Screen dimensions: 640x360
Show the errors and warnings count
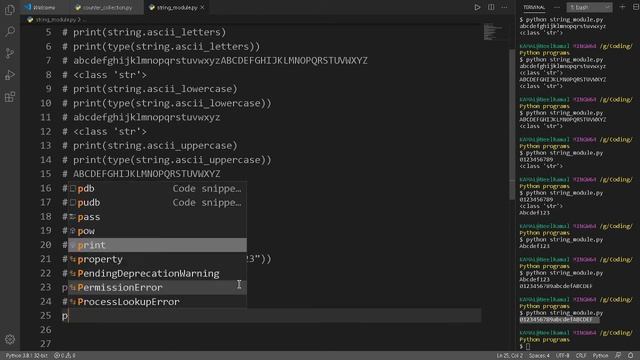tap(65, 356)
